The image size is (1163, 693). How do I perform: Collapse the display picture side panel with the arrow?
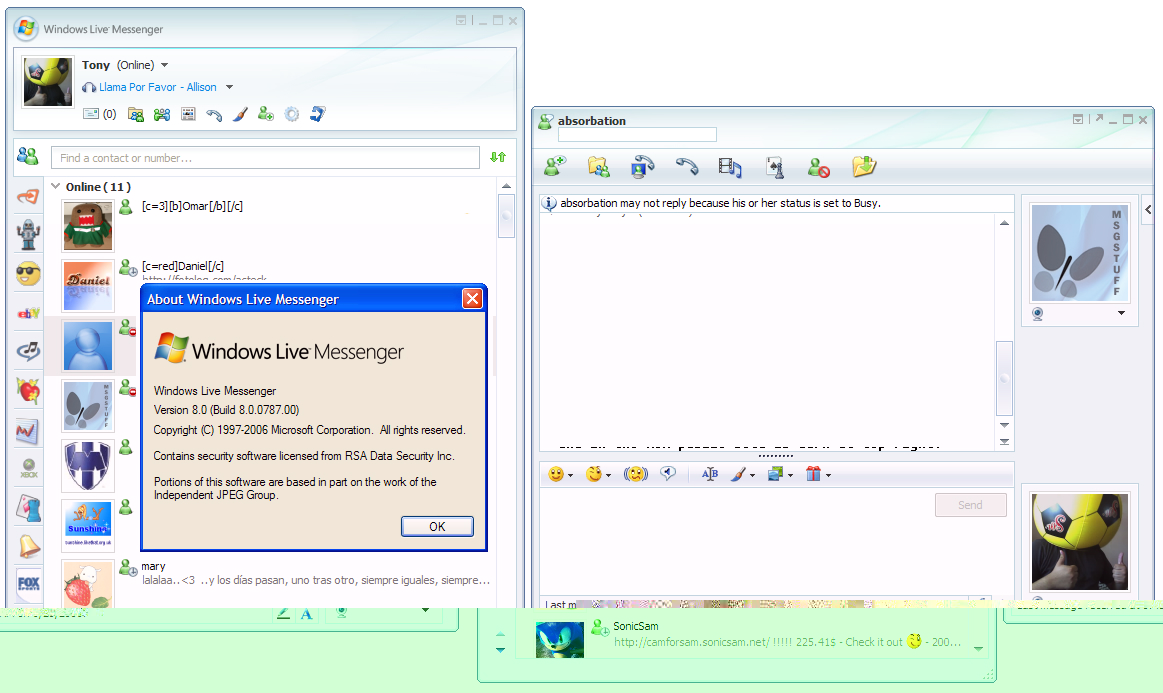click(1148, 210)
